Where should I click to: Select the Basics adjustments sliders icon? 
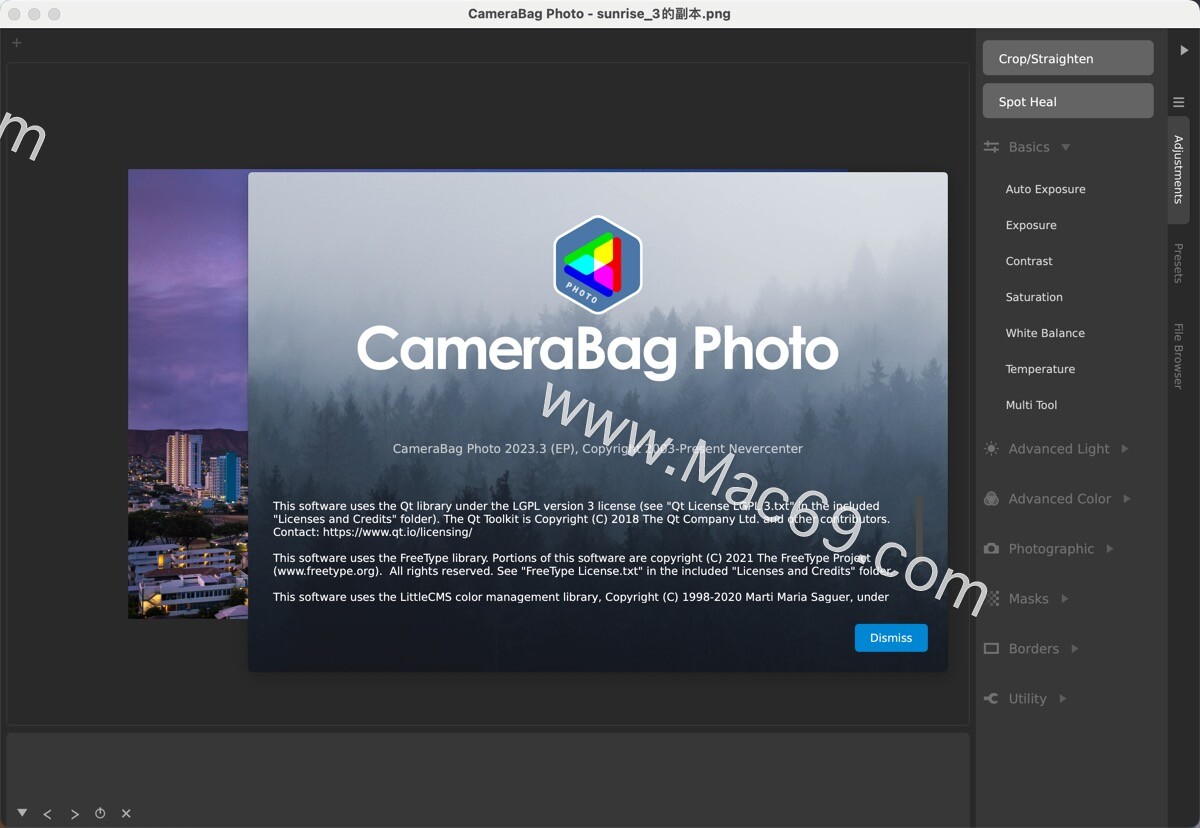click(991, 146)
